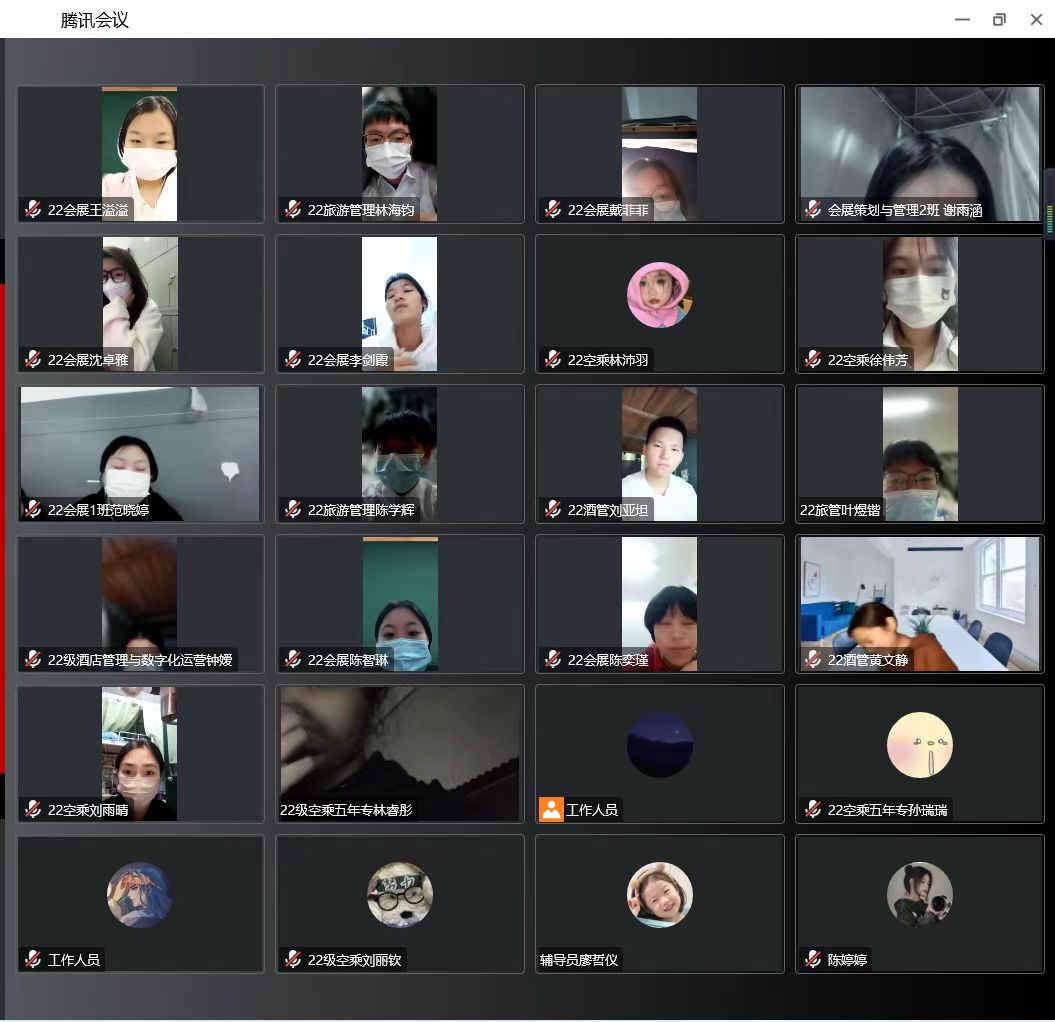Minimize the 腾讯会议 window
Viewport: 1055px width, 1022px height.
click(962, 20)
